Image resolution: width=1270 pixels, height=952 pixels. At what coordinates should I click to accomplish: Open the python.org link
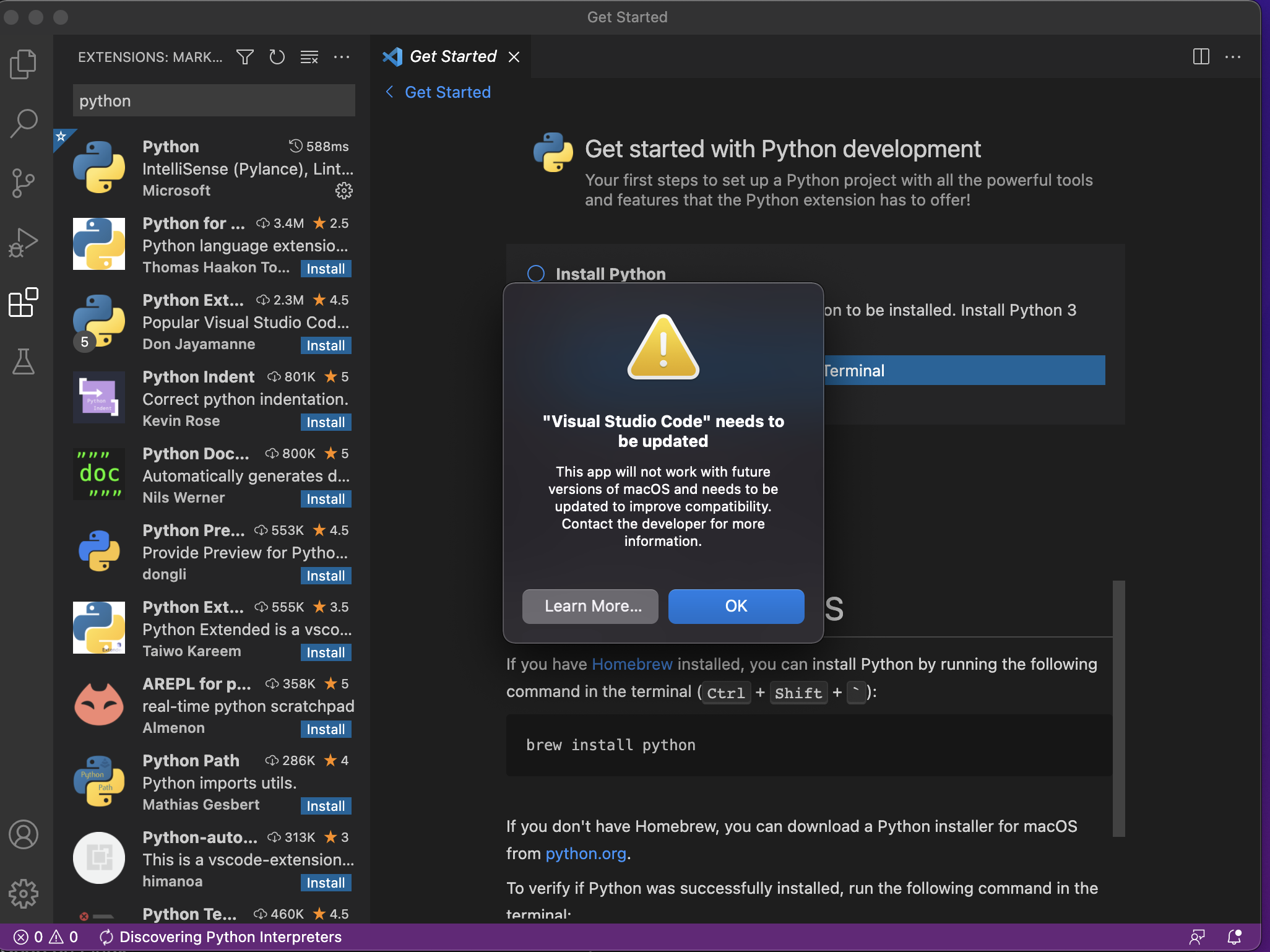pos(585,854)
